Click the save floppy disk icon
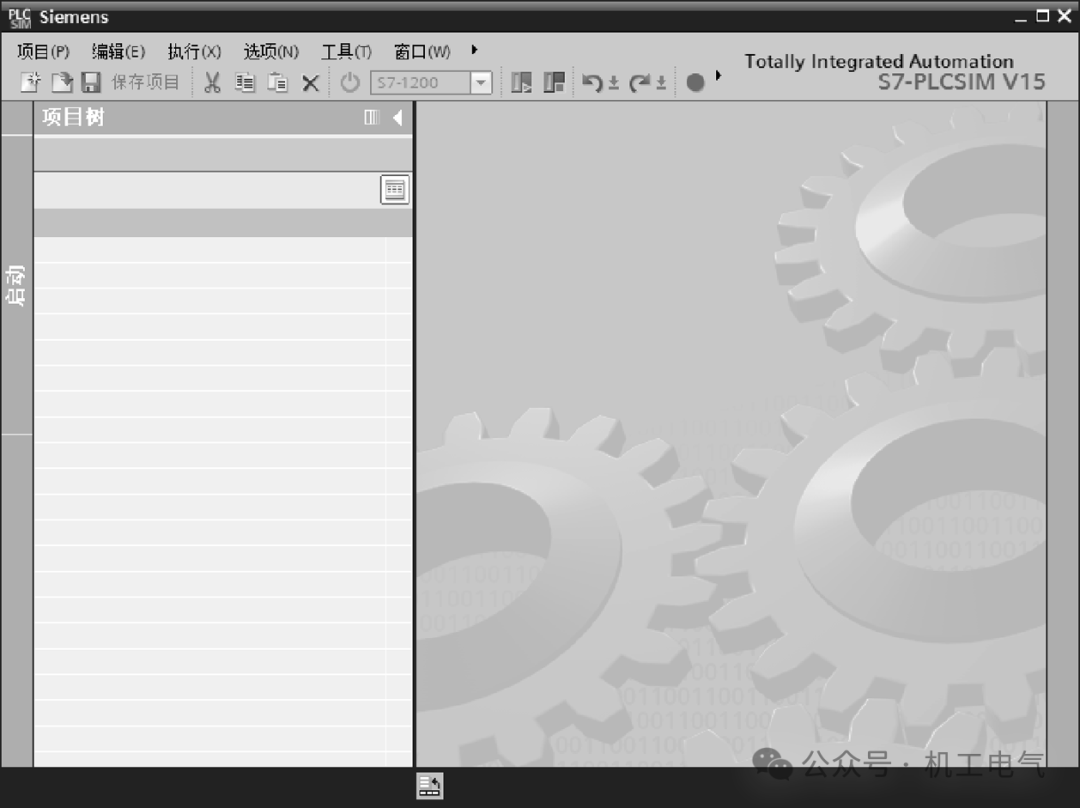 [x=91, y=83]
